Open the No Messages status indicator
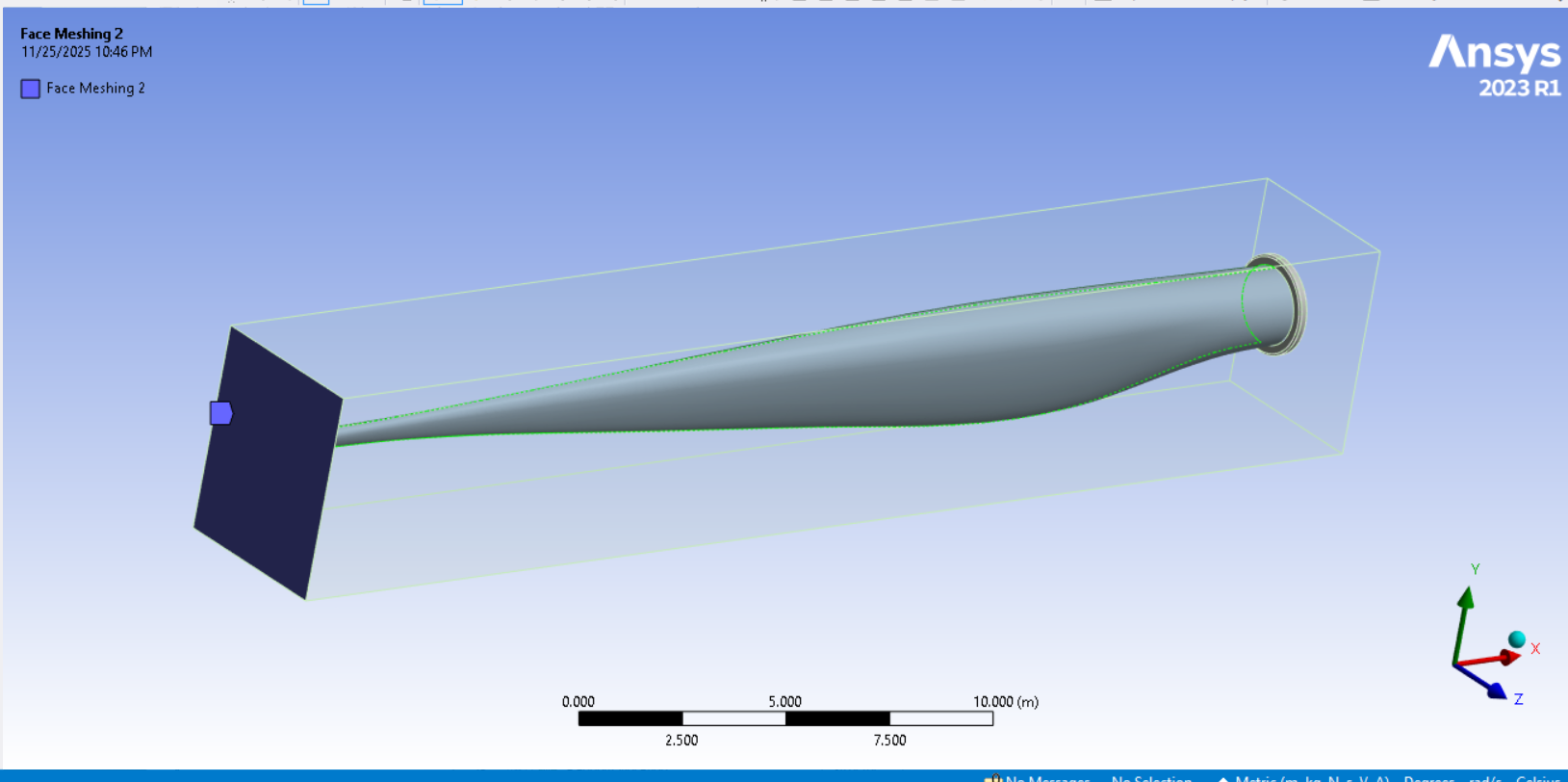This screenshot has width=1568, height=782. [x=1045, y=777]
